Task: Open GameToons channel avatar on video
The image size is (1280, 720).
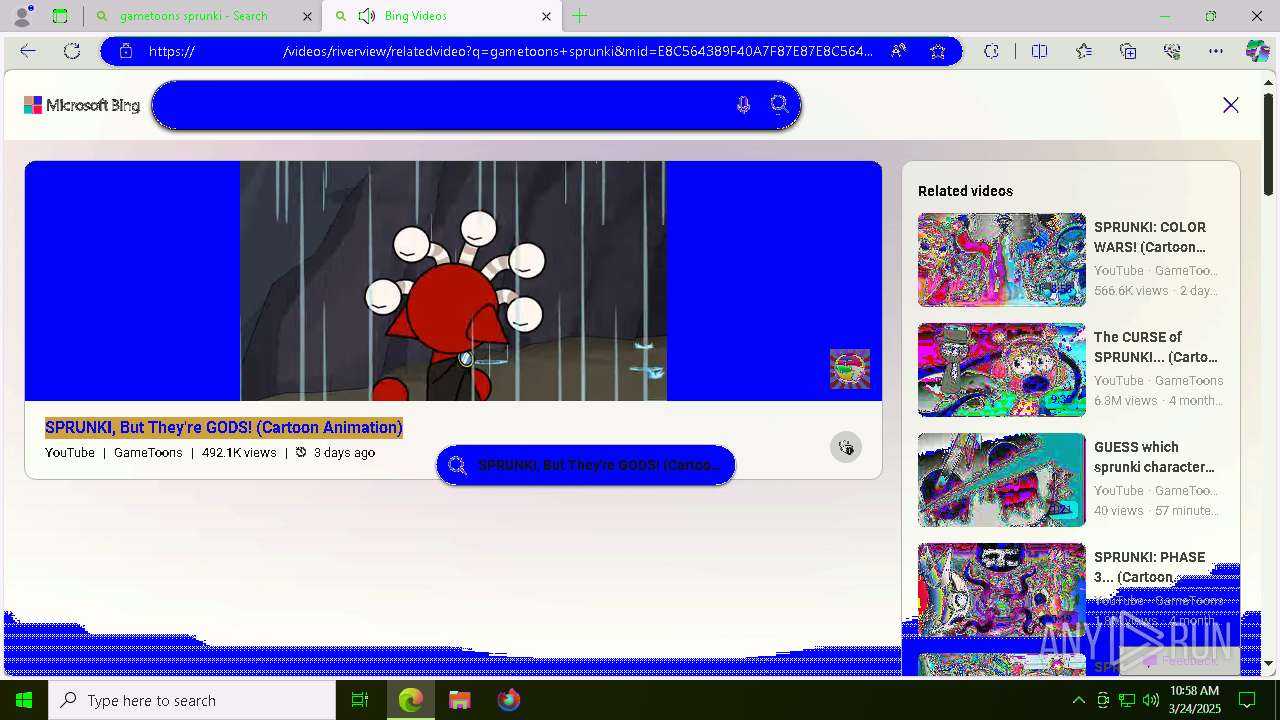Action: click(850, 369)
